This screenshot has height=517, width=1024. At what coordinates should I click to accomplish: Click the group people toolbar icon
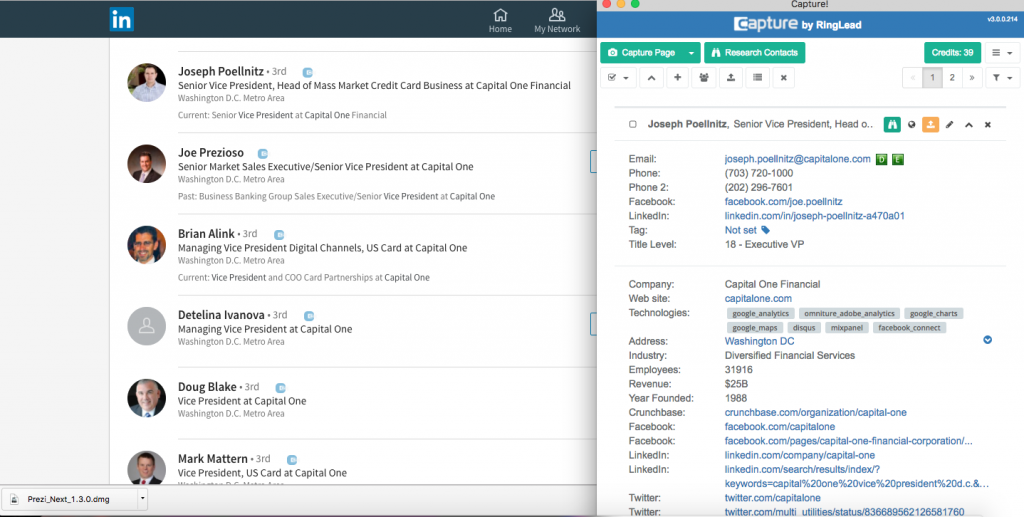tap(704, 78)
